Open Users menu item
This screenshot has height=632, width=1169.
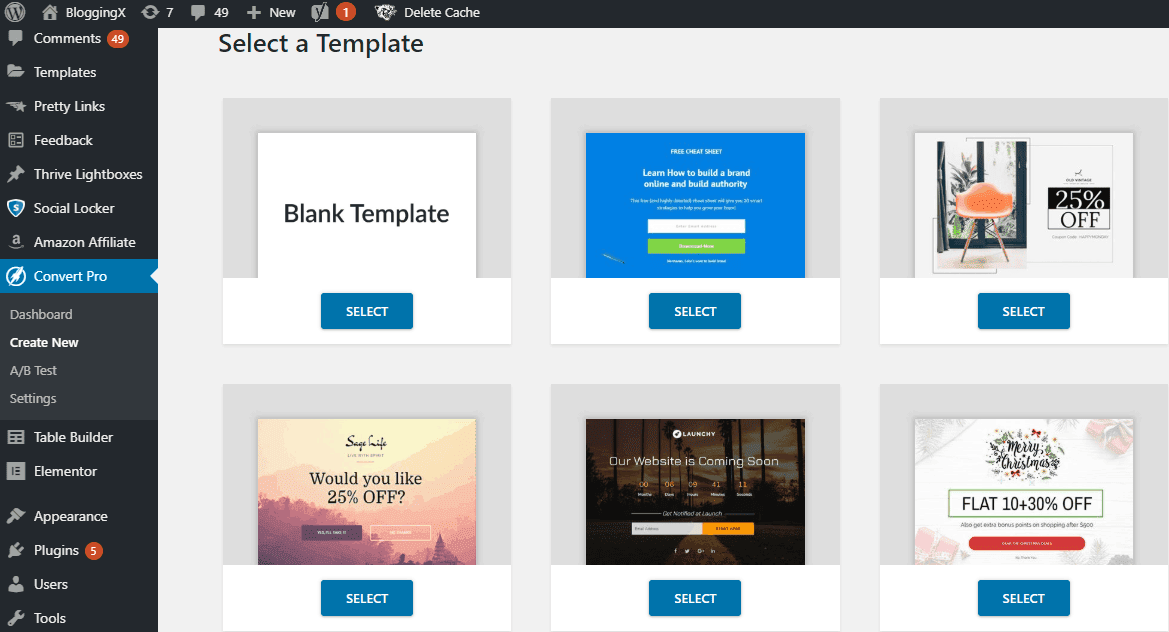[51, 584]
